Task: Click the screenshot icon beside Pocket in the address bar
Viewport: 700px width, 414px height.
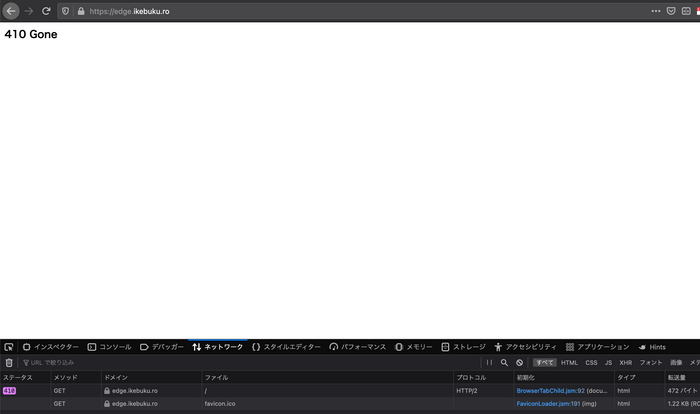Action: (686, 11)
